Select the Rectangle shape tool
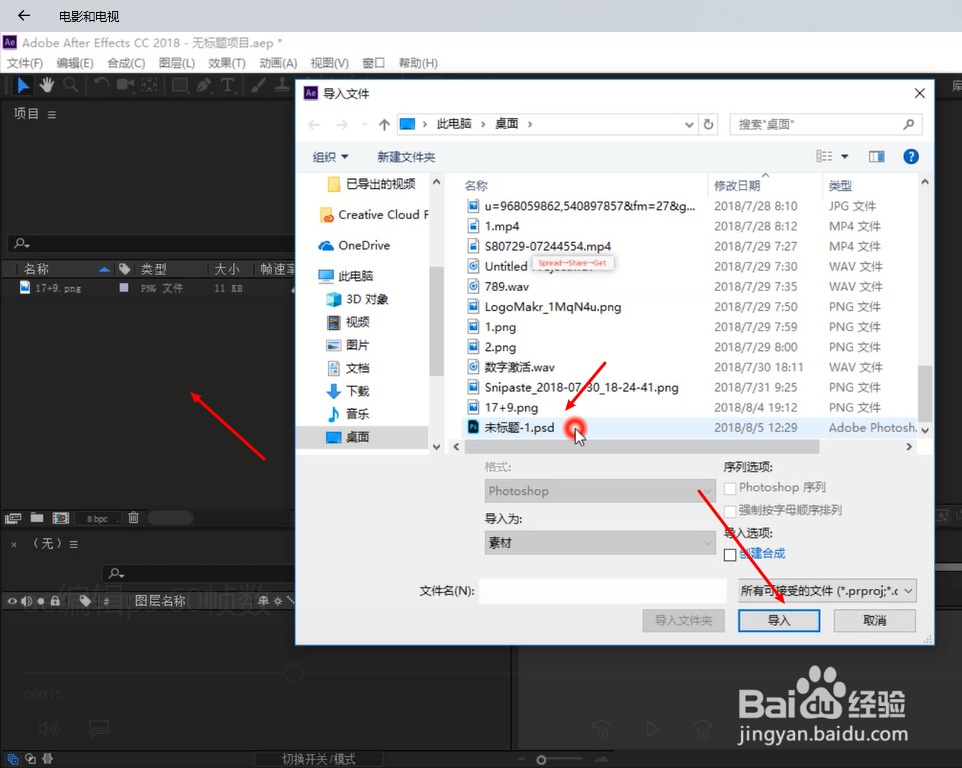962x768 pixels. [x=180, y=85]
